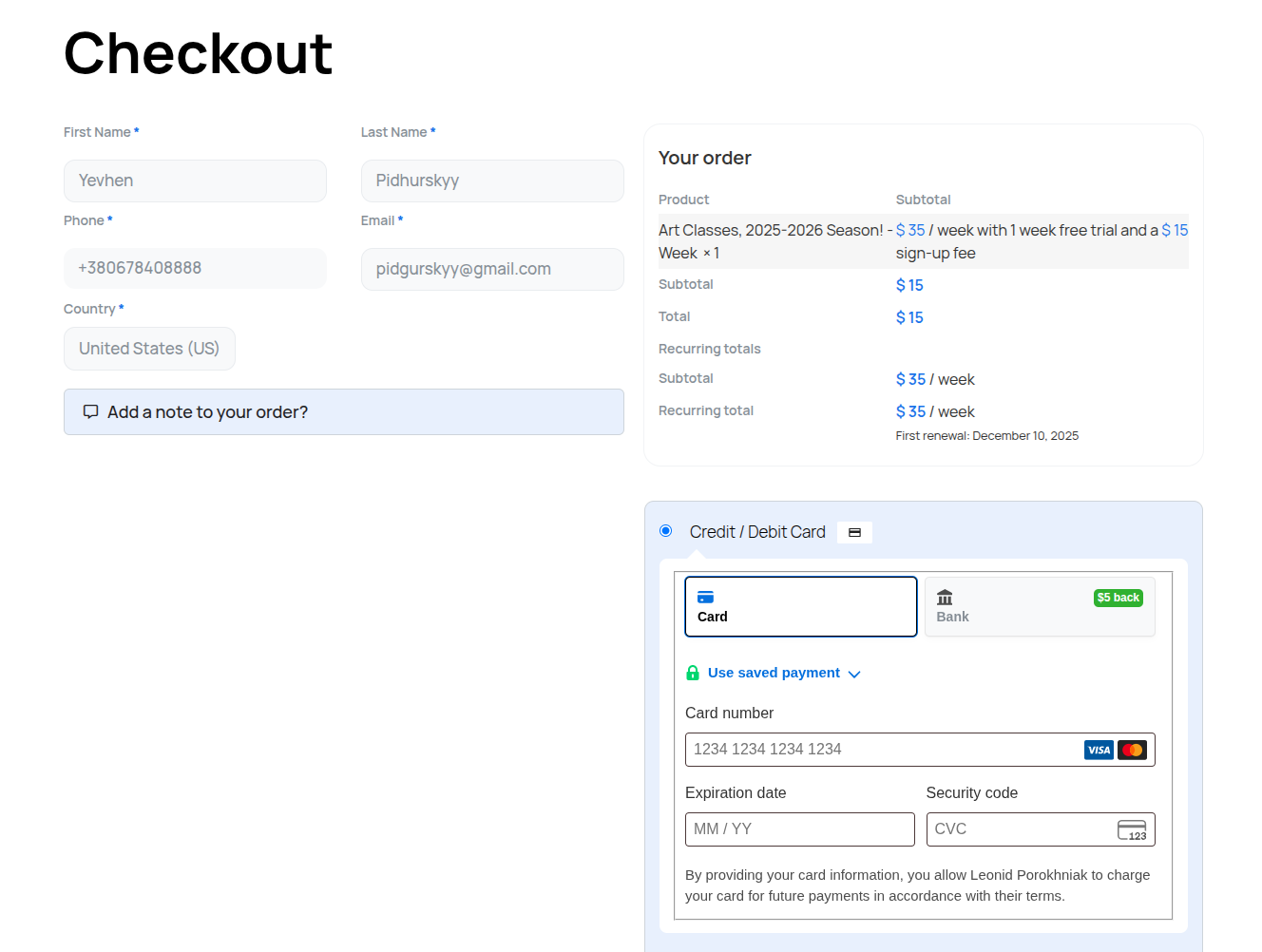
Task: Click the Visa logo in card field
Action: pyautogui.click(x=1099, y=750)
